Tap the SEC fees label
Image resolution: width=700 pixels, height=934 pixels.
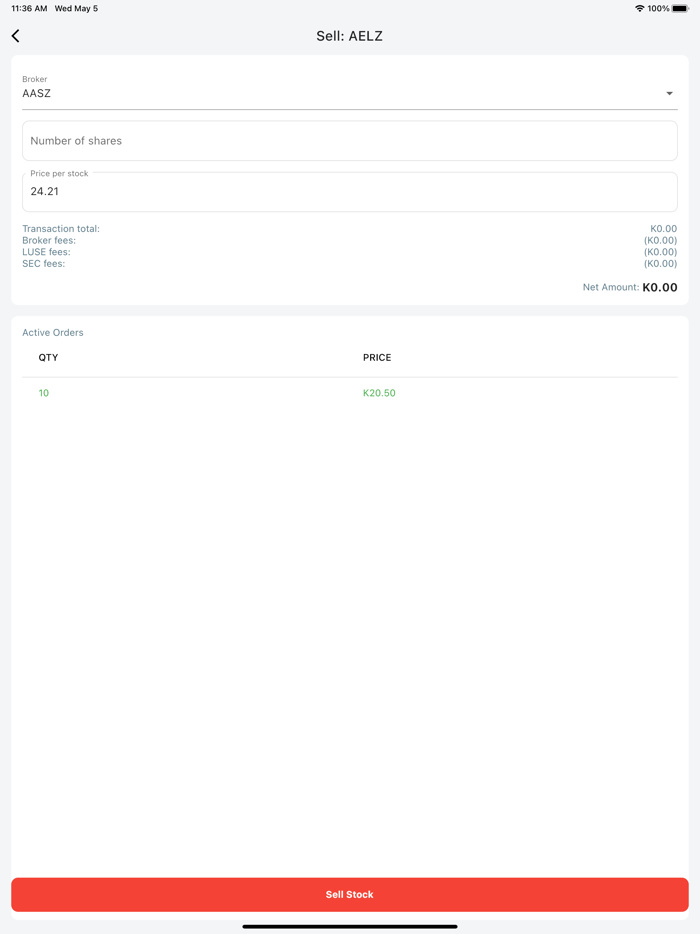point(43,263)
